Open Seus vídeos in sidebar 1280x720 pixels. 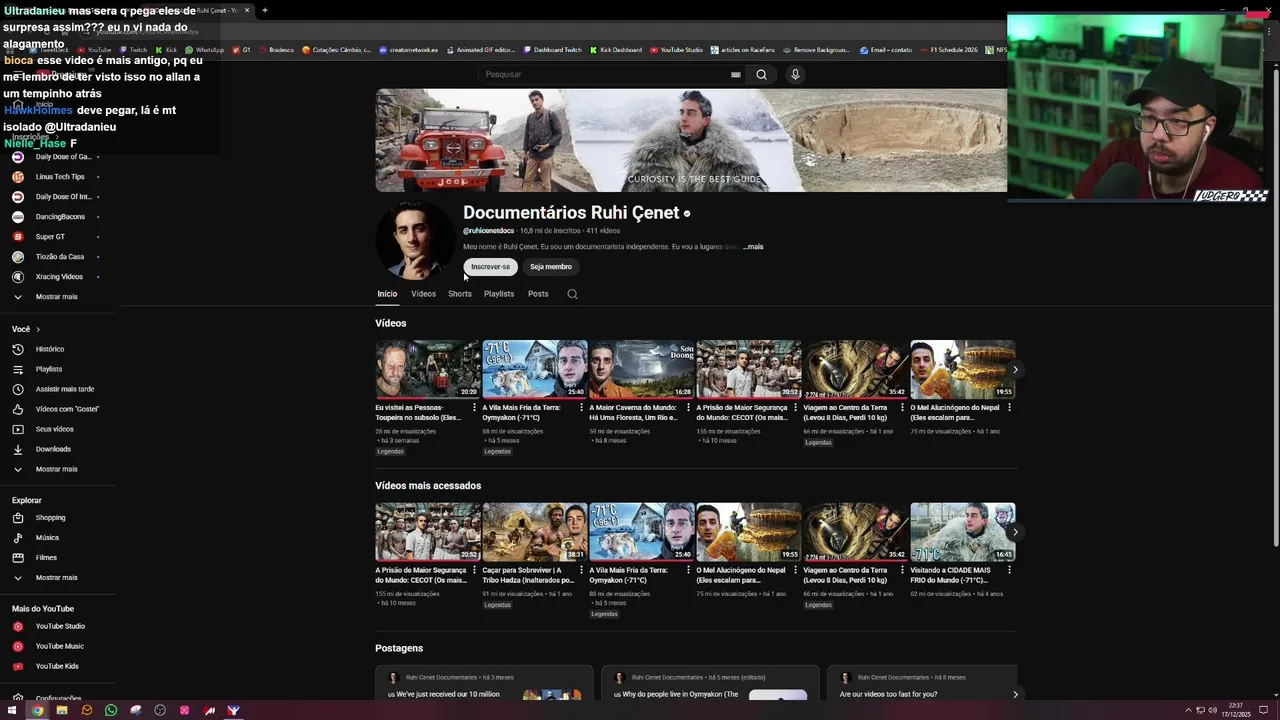pyautogui.click(x=54, y=429)
